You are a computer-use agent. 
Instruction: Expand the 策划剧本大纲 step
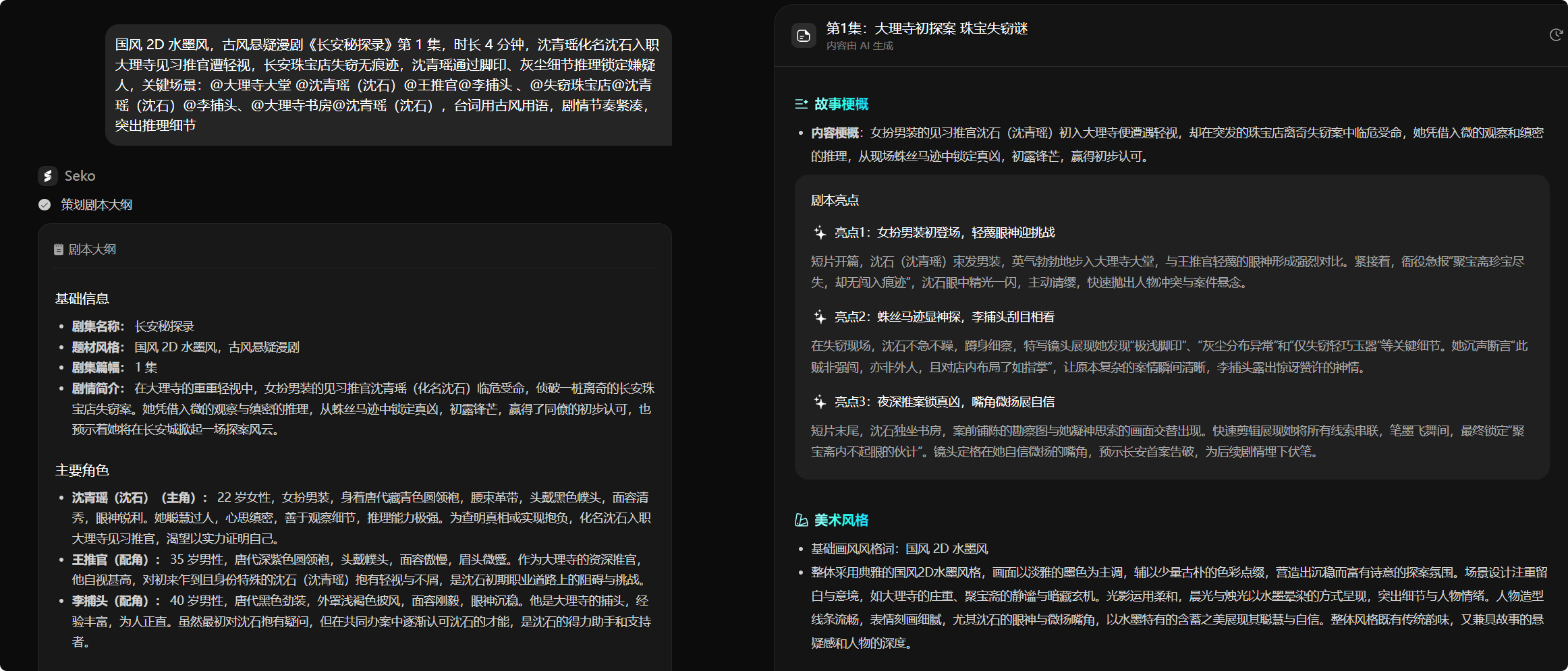click(96, 204)
